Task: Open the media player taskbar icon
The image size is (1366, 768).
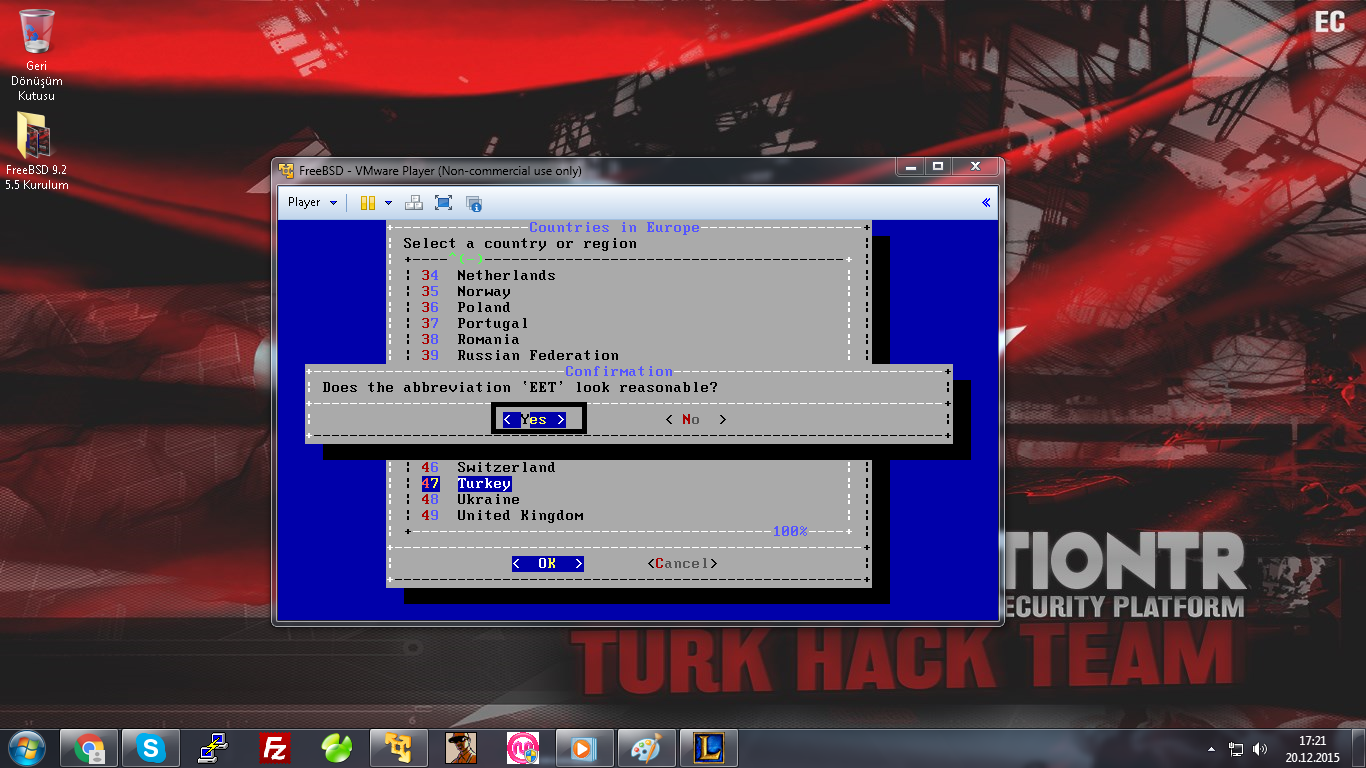Action: (584, 748)
